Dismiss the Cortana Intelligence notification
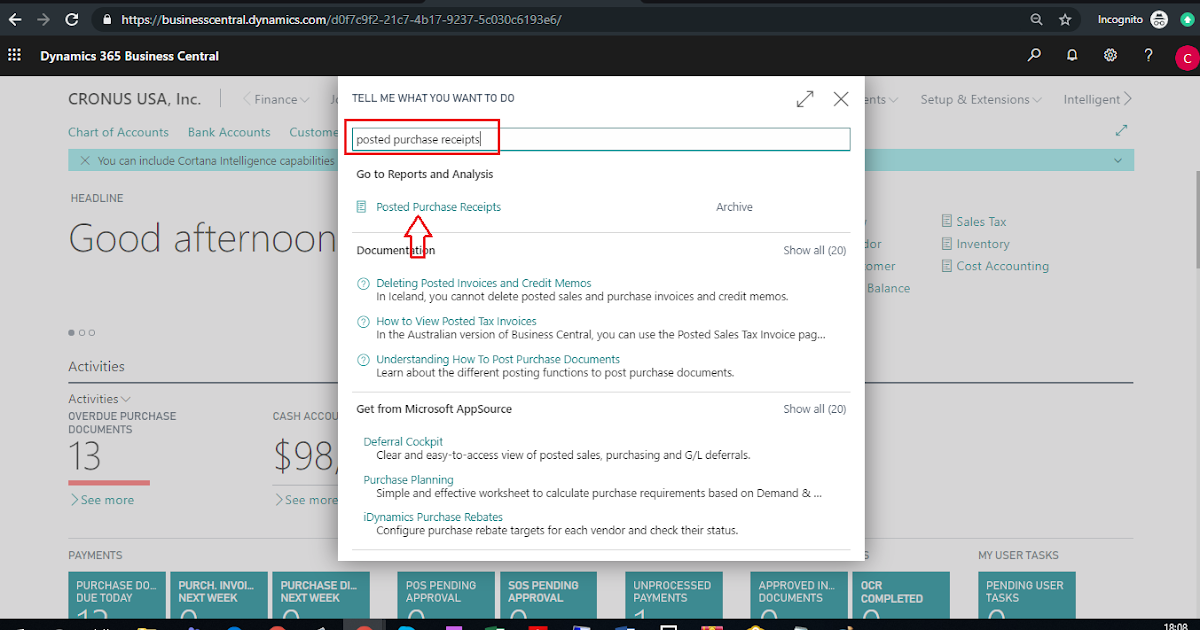The image size is (1200, 630). click(x=85, y=160)
